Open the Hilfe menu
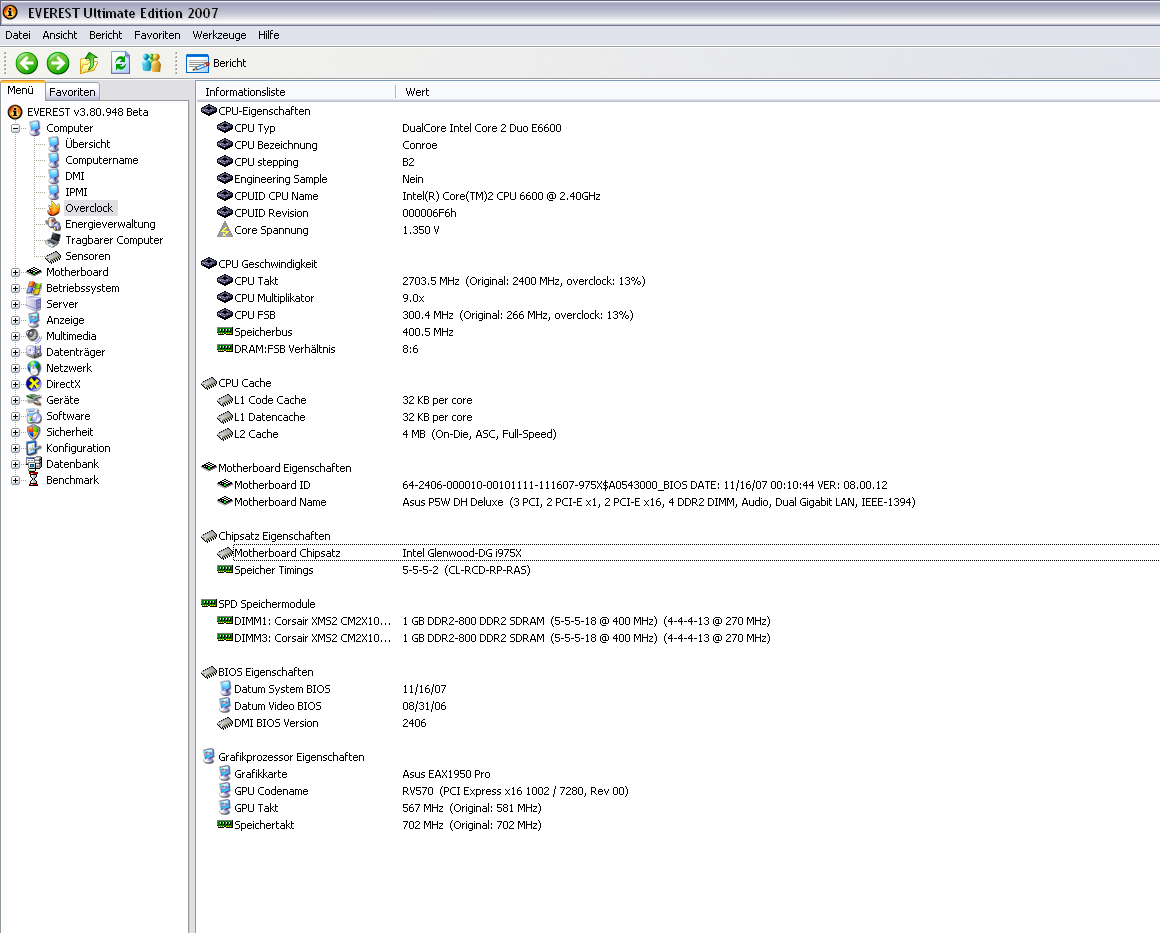 pos(269,35)
